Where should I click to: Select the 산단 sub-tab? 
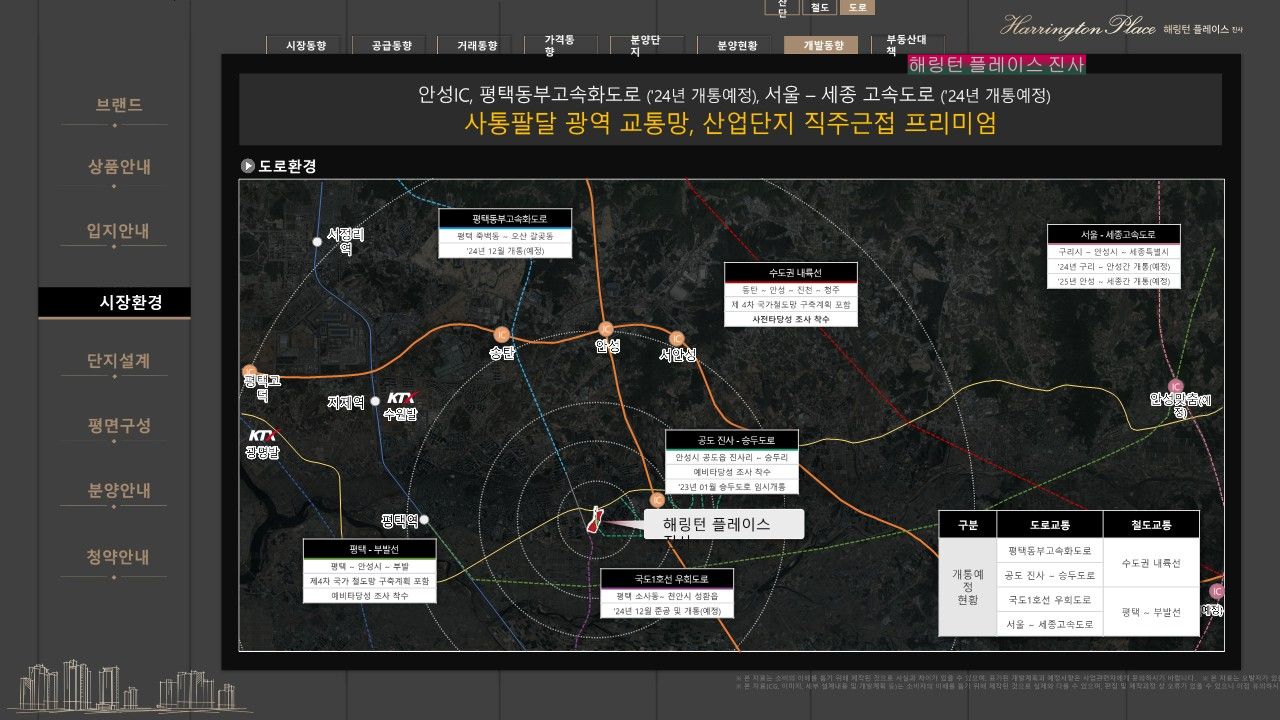click(x=781, y=8)
